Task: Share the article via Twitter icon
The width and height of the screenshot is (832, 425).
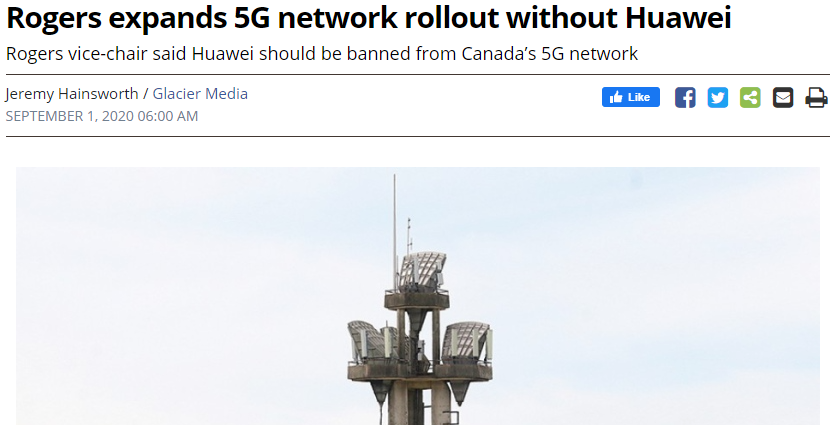Action: tap(717, 98)
